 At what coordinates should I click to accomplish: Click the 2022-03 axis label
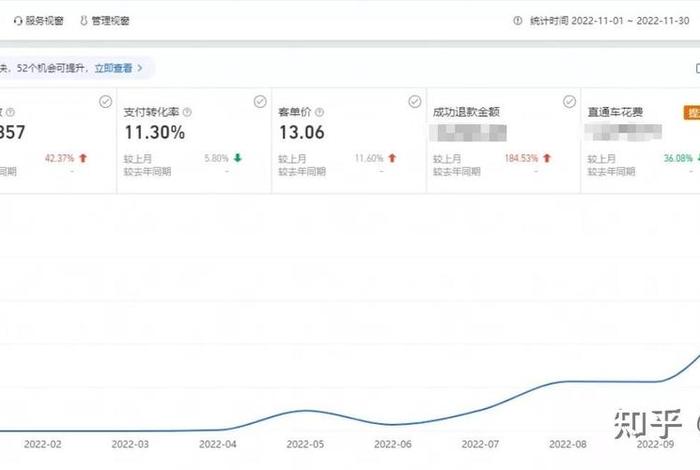(x=130, y=445)
